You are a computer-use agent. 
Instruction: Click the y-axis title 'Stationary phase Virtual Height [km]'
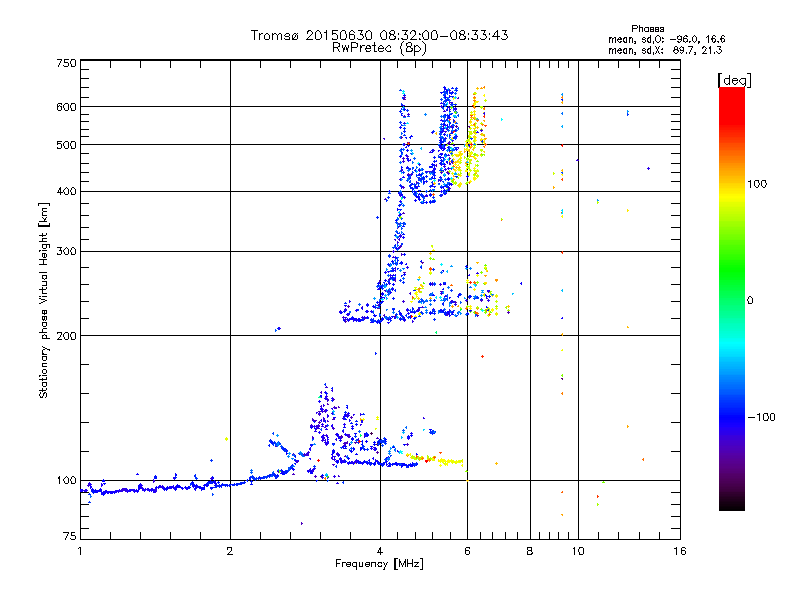tap(44, 301)
